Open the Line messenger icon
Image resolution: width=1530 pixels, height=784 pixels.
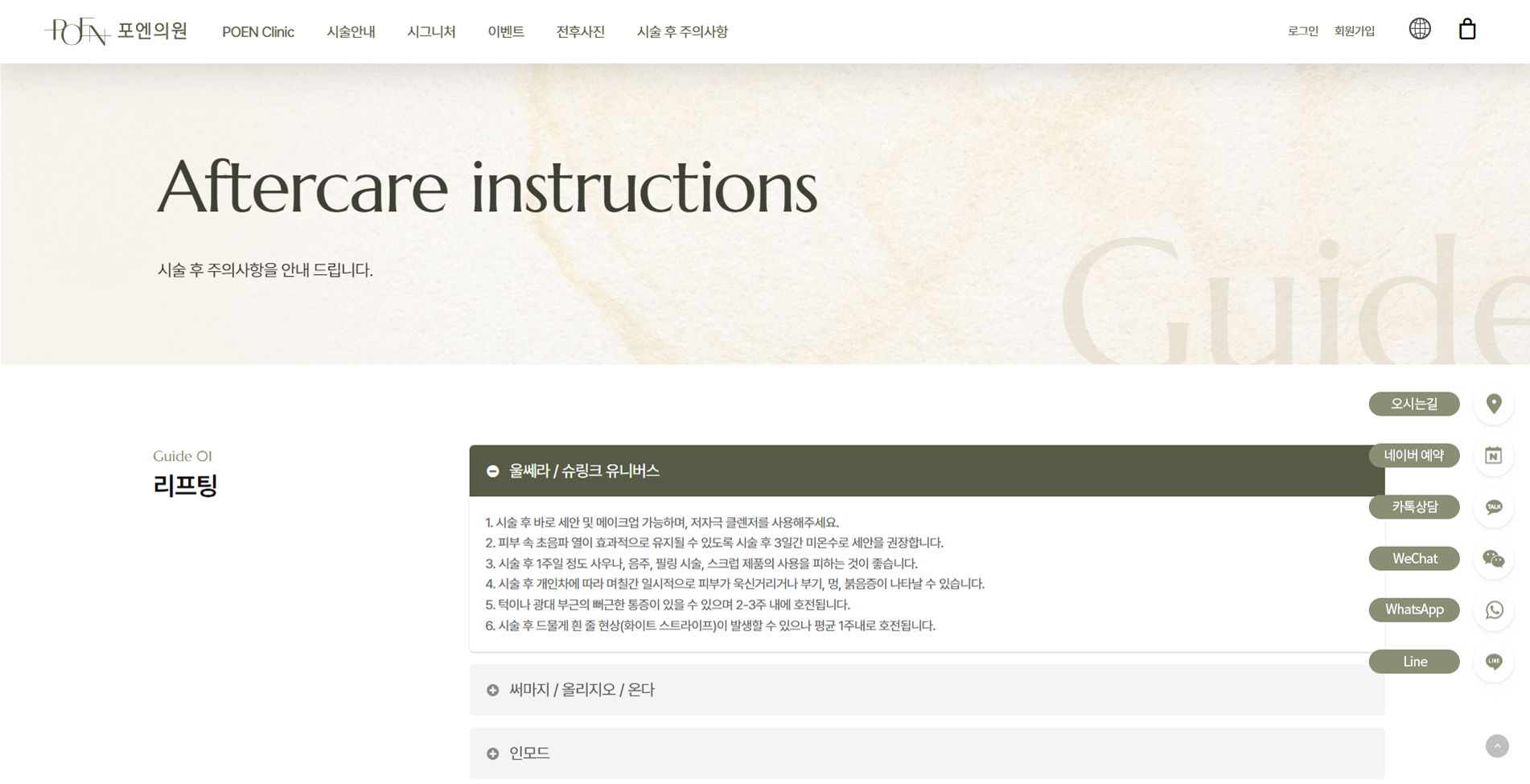coord(1493,662)
